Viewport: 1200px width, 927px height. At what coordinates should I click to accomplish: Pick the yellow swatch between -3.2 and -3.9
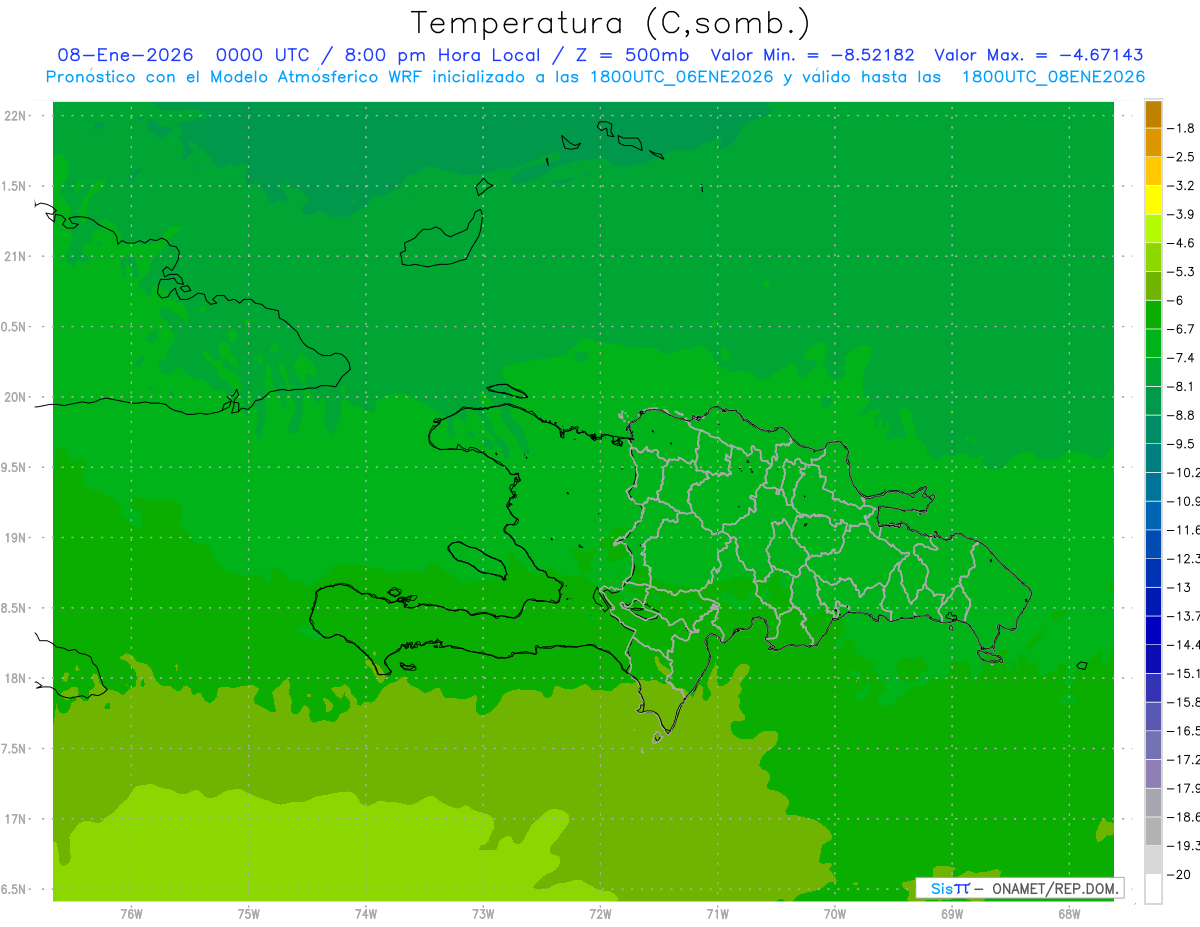(x=1153, y=200)
